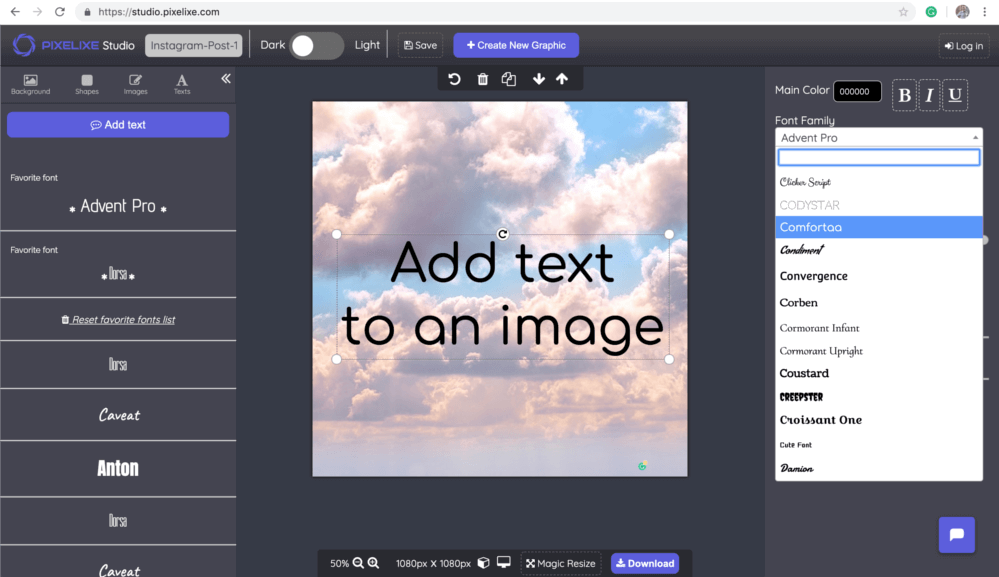Pick Croissant One in the font list
999x577 pixels.
[x=821, y=420]
